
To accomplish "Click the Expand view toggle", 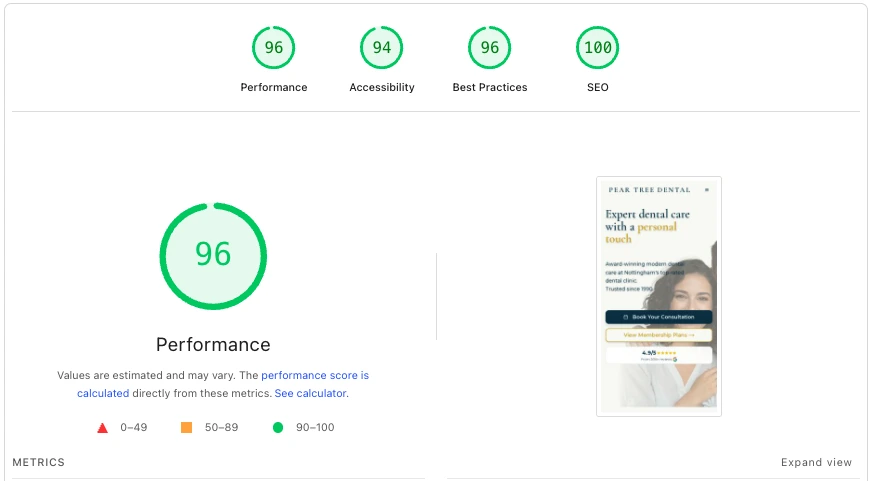I will coord(816,462).
